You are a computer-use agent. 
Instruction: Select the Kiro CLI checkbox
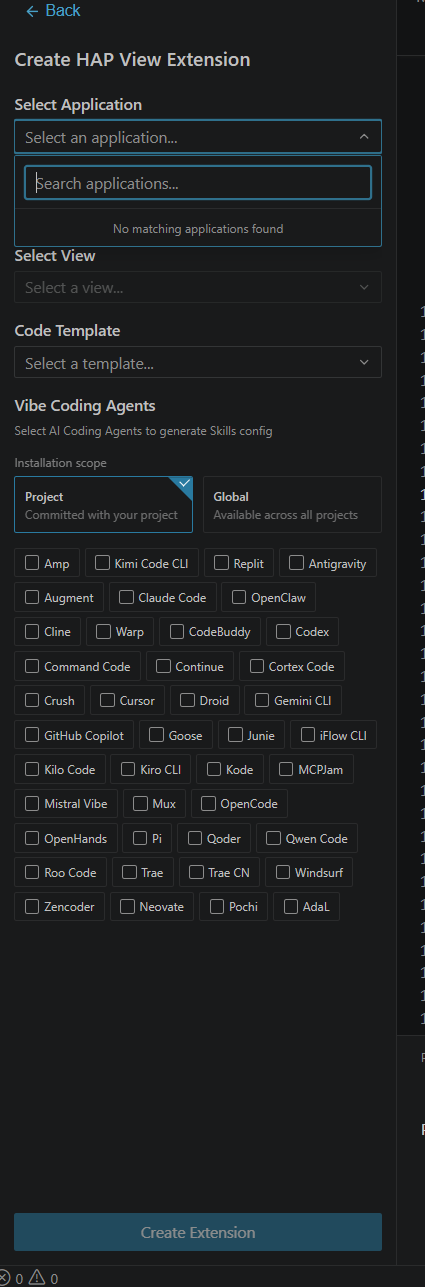pos(127,769)
